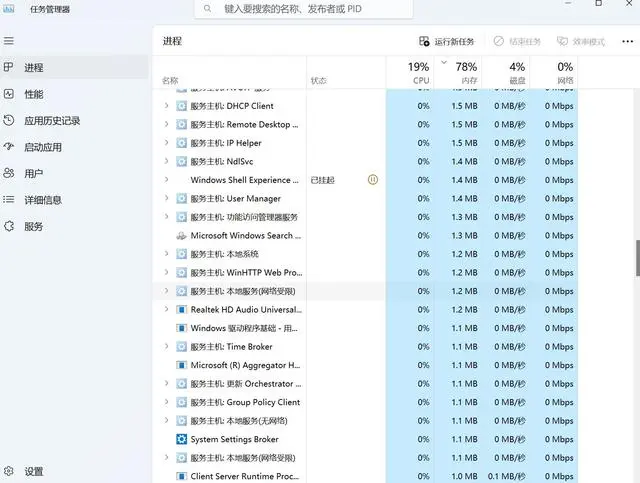Click the Settings gear icon
The width and height of the screenshot is (640, 483).
pos(9,471)
